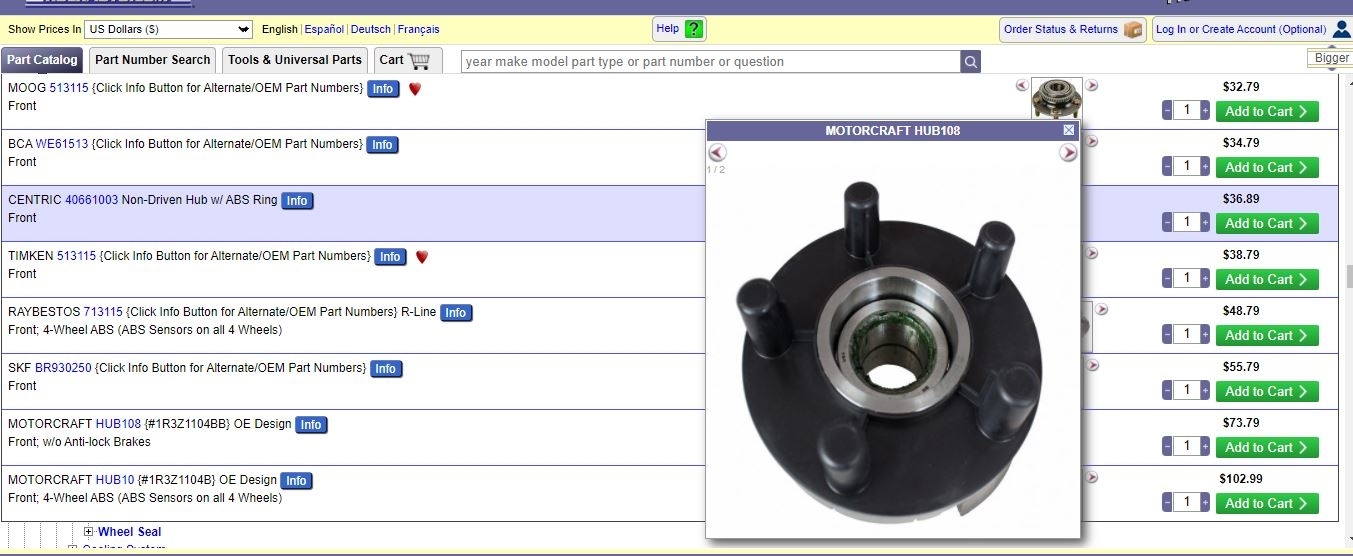This screenshot has height=556, width=1353.
Task: Click Info button on the SKF BR930250 row
Action: [x=386, y=369]
